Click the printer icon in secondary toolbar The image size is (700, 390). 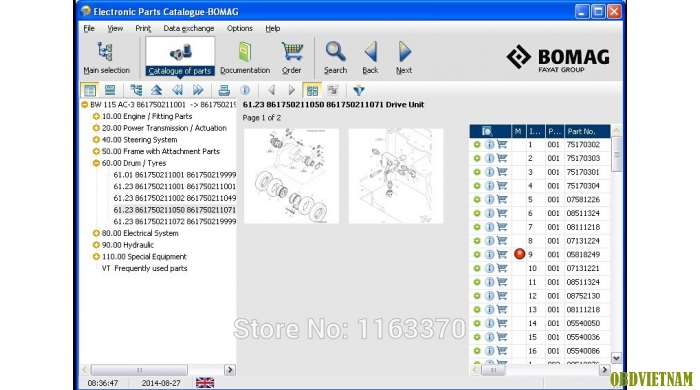[x=224, y=90]
